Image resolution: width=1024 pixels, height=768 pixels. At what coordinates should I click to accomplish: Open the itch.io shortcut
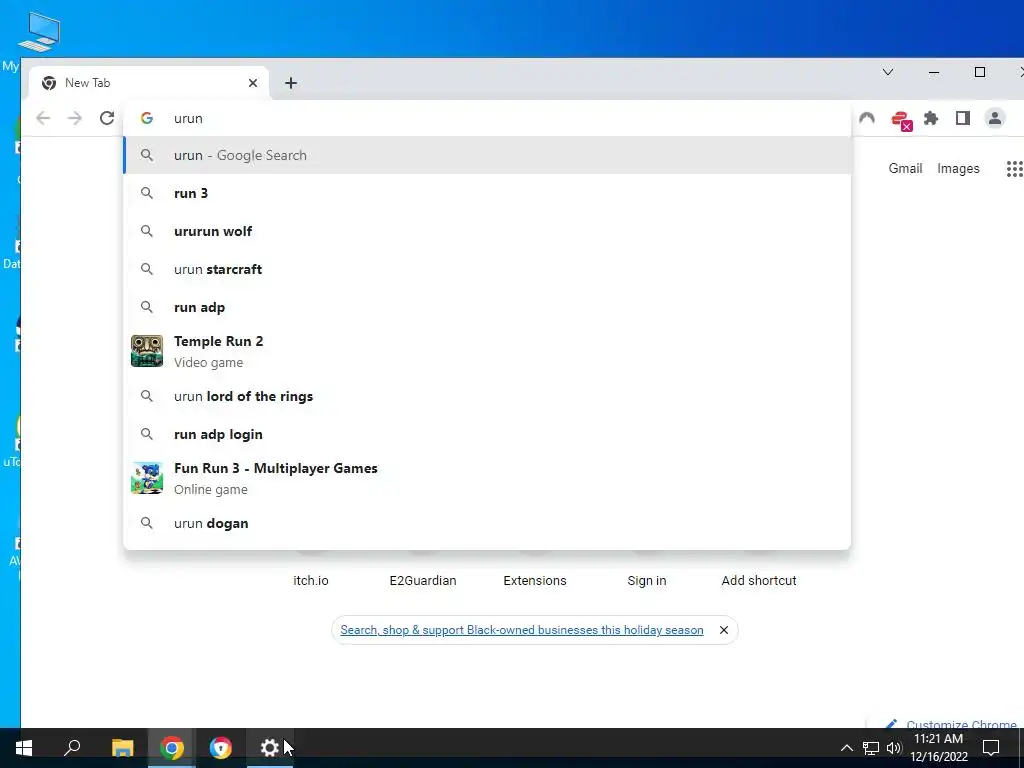[x=311, y=581]
